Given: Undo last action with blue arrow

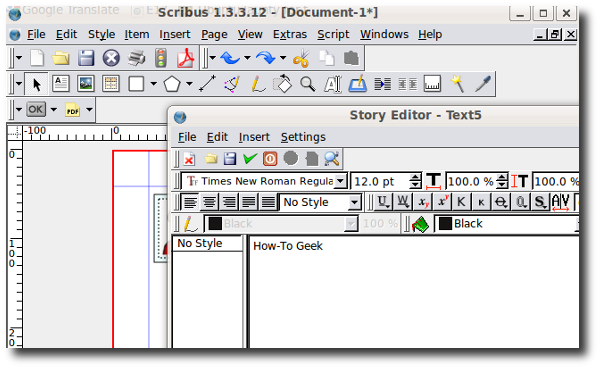Looking at the screenshot, I should pos(230,58).
